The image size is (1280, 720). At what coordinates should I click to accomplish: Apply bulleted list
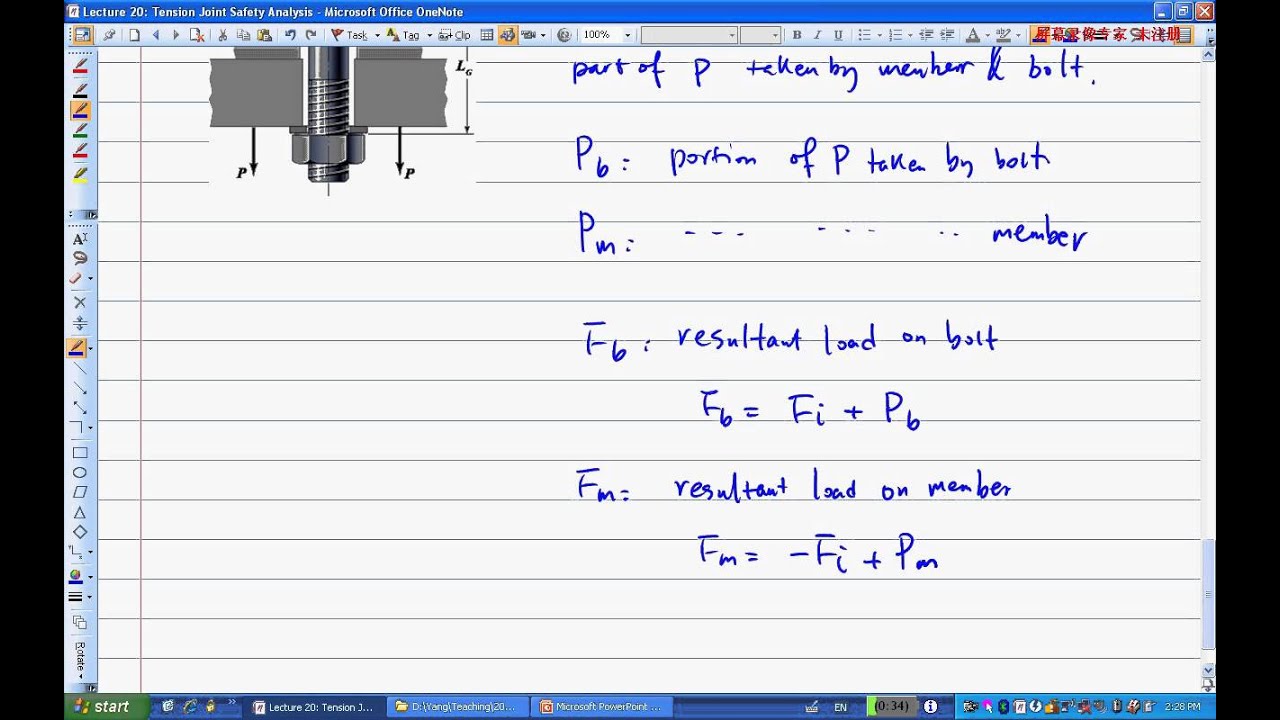(x=864, y=35)
